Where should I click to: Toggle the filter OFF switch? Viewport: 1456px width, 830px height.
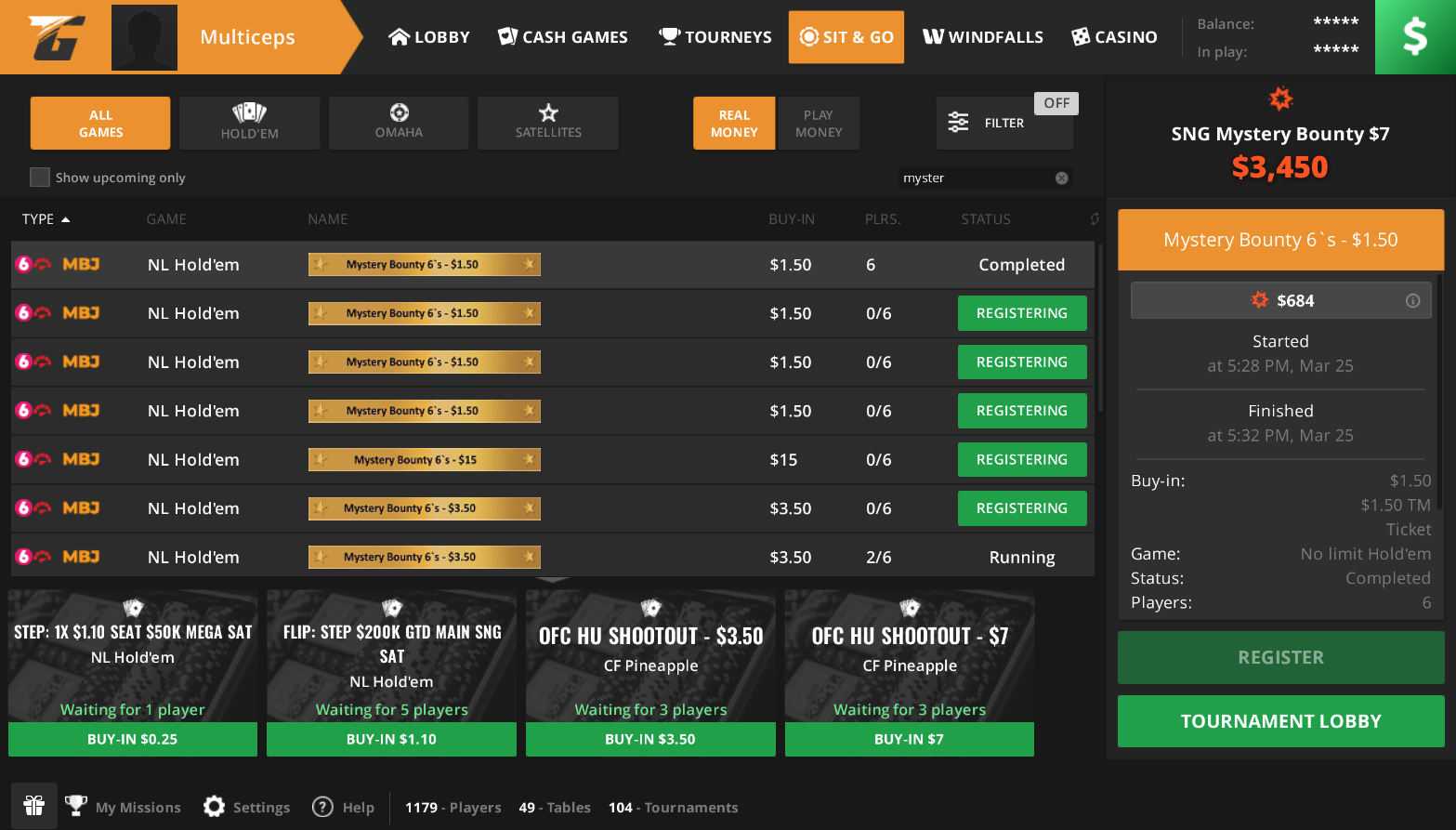pos(1056,103)
